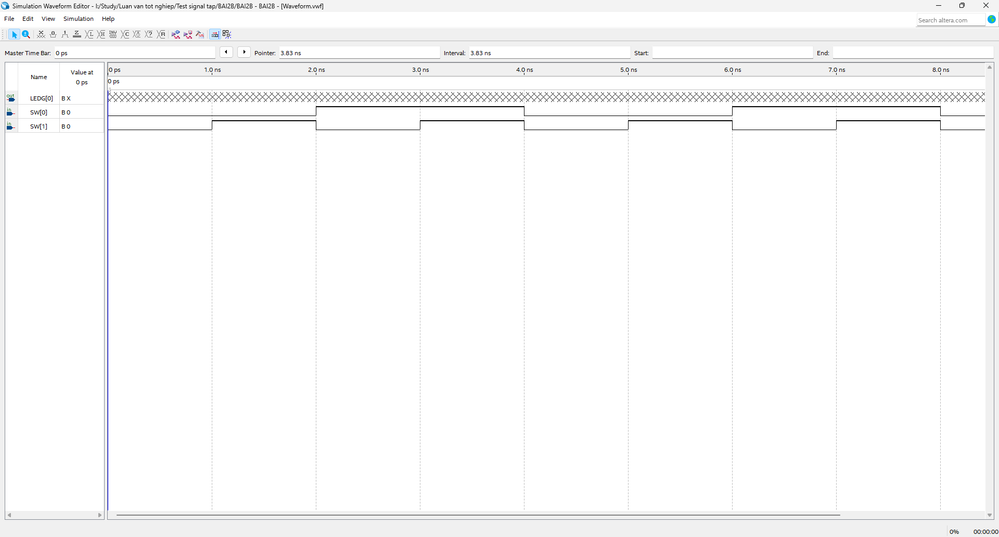This screenshot has height=537, width=999.
Task: Click the 'Value at 0 ps' column header
Action: click(x=82, y=77)
